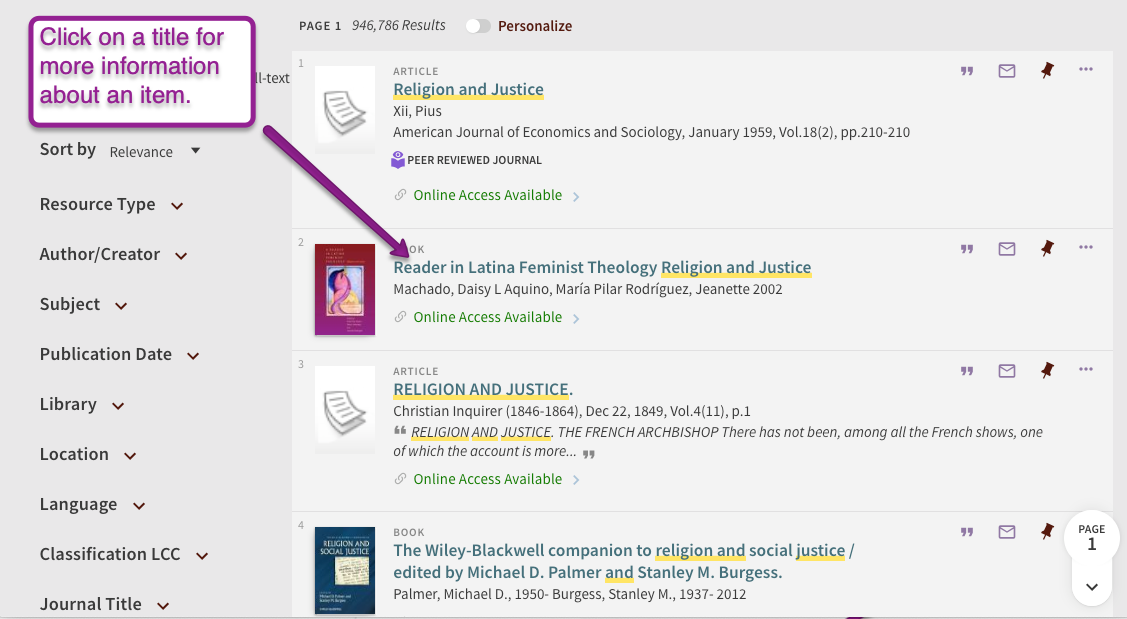The image size is (1127, 619).
Task: Cite the Latina Feminist Theology book
Action: (967, 249)
